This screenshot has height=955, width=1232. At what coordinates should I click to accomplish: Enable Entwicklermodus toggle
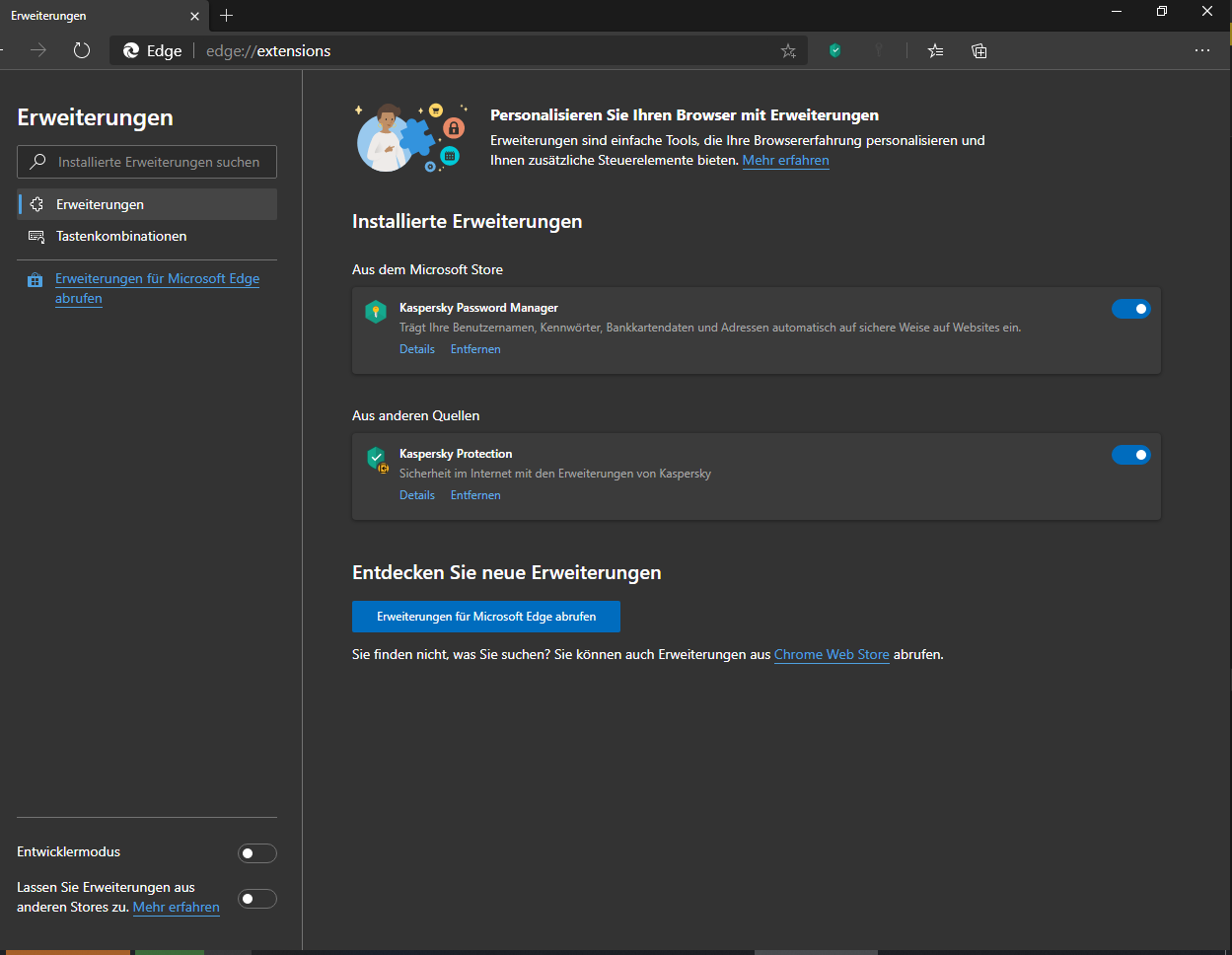257,853
